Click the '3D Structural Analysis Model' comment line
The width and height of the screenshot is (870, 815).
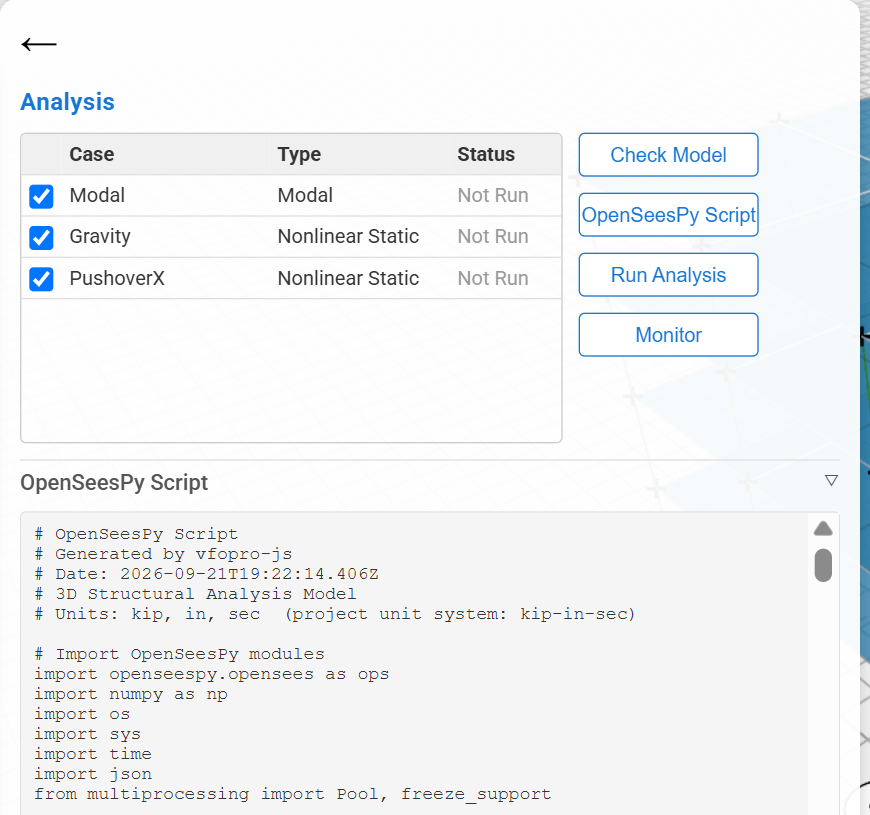pos(195,594)
